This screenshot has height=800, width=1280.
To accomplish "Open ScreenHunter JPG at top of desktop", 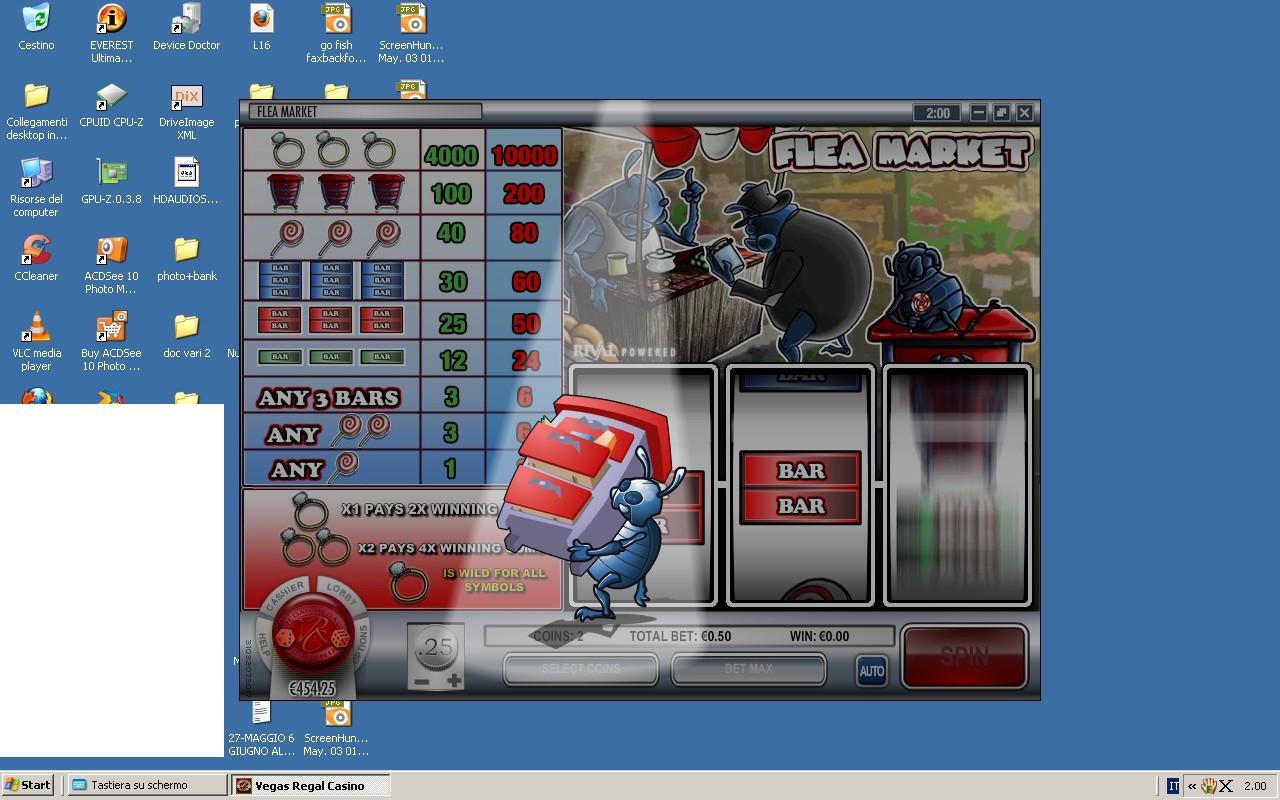I will coord(411,33).
